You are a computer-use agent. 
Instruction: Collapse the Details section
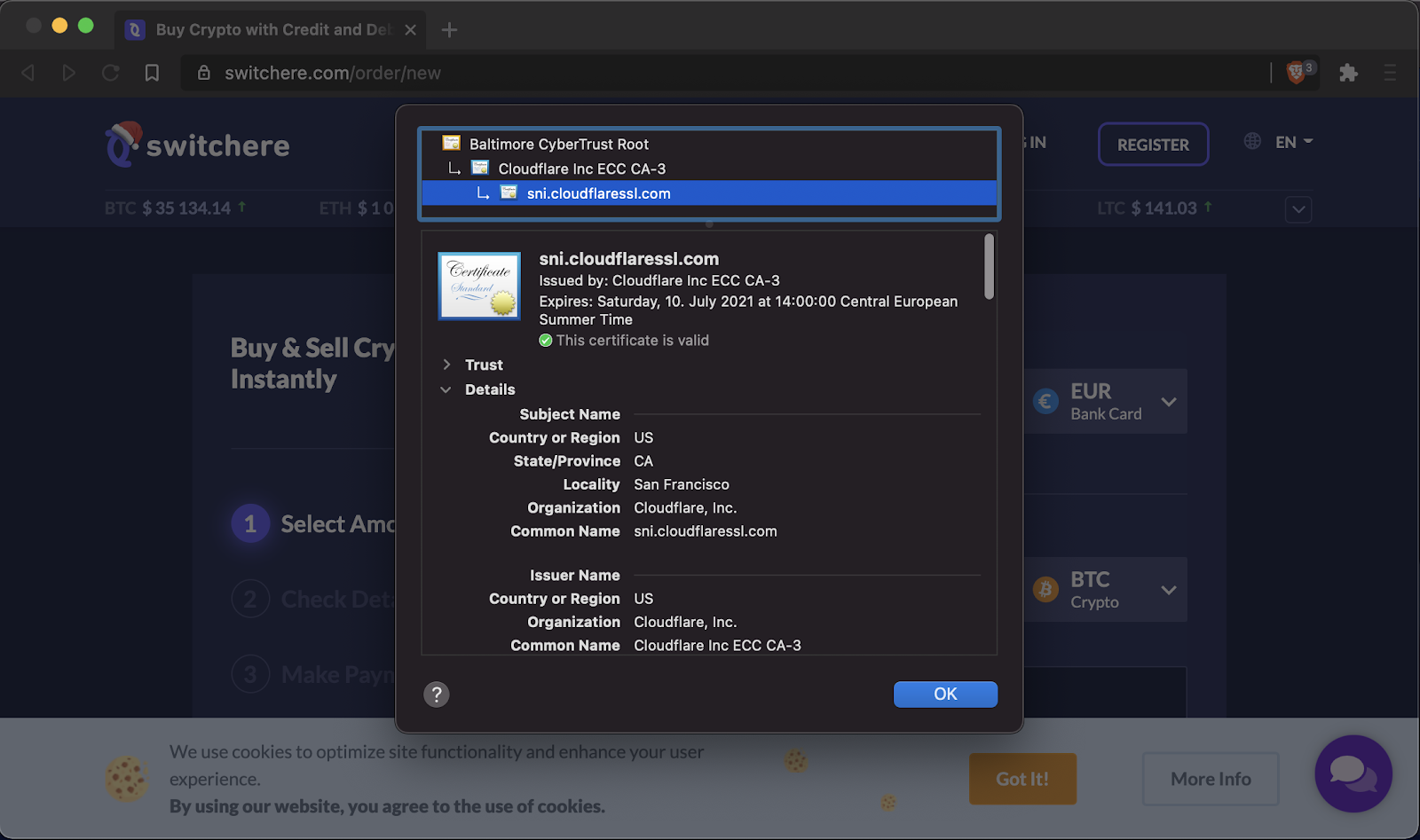pyautogui.click(x=446, y=389)
